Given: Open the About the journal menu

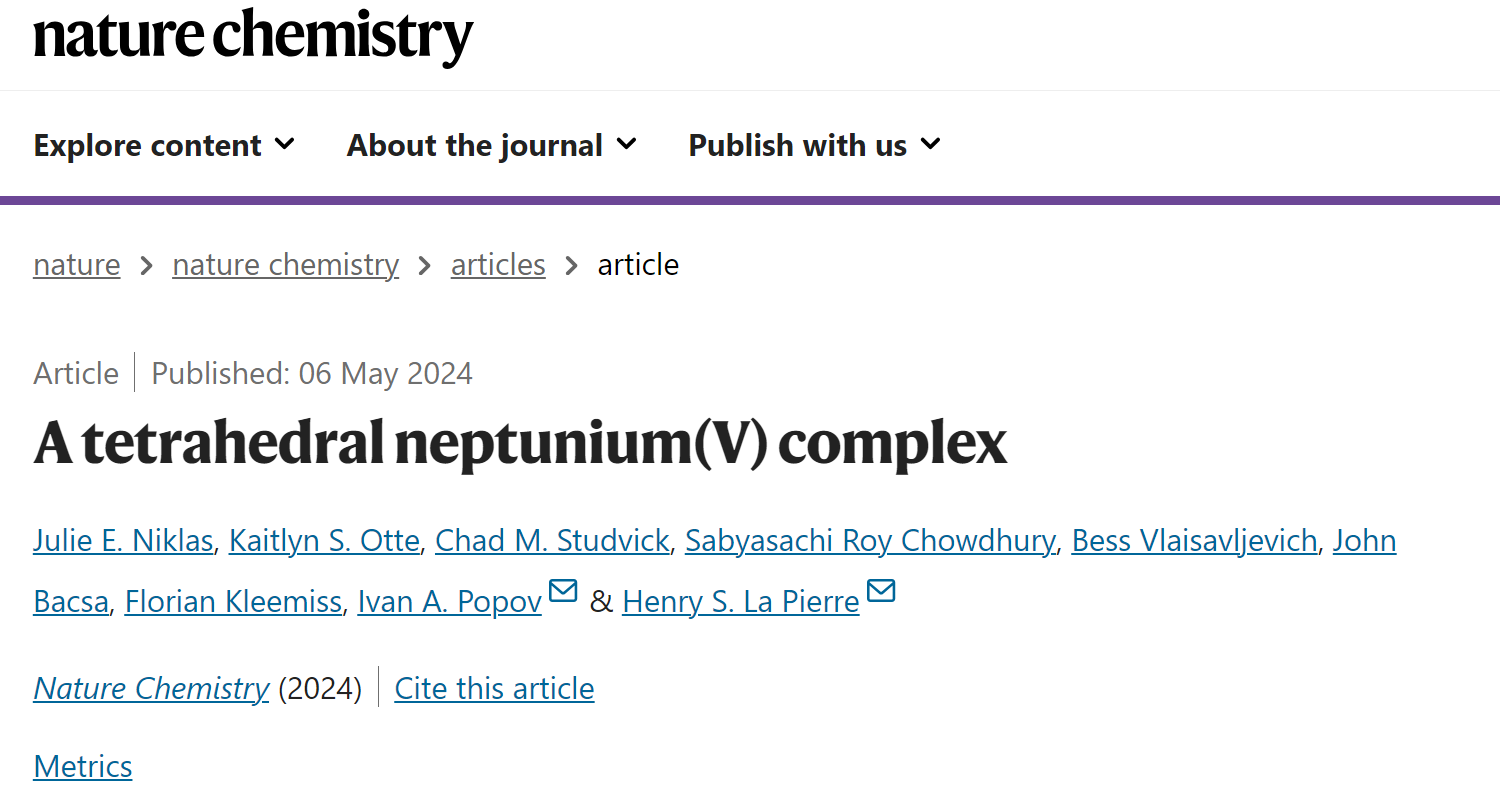Looking at the screenshot, I should click(492, 146).
